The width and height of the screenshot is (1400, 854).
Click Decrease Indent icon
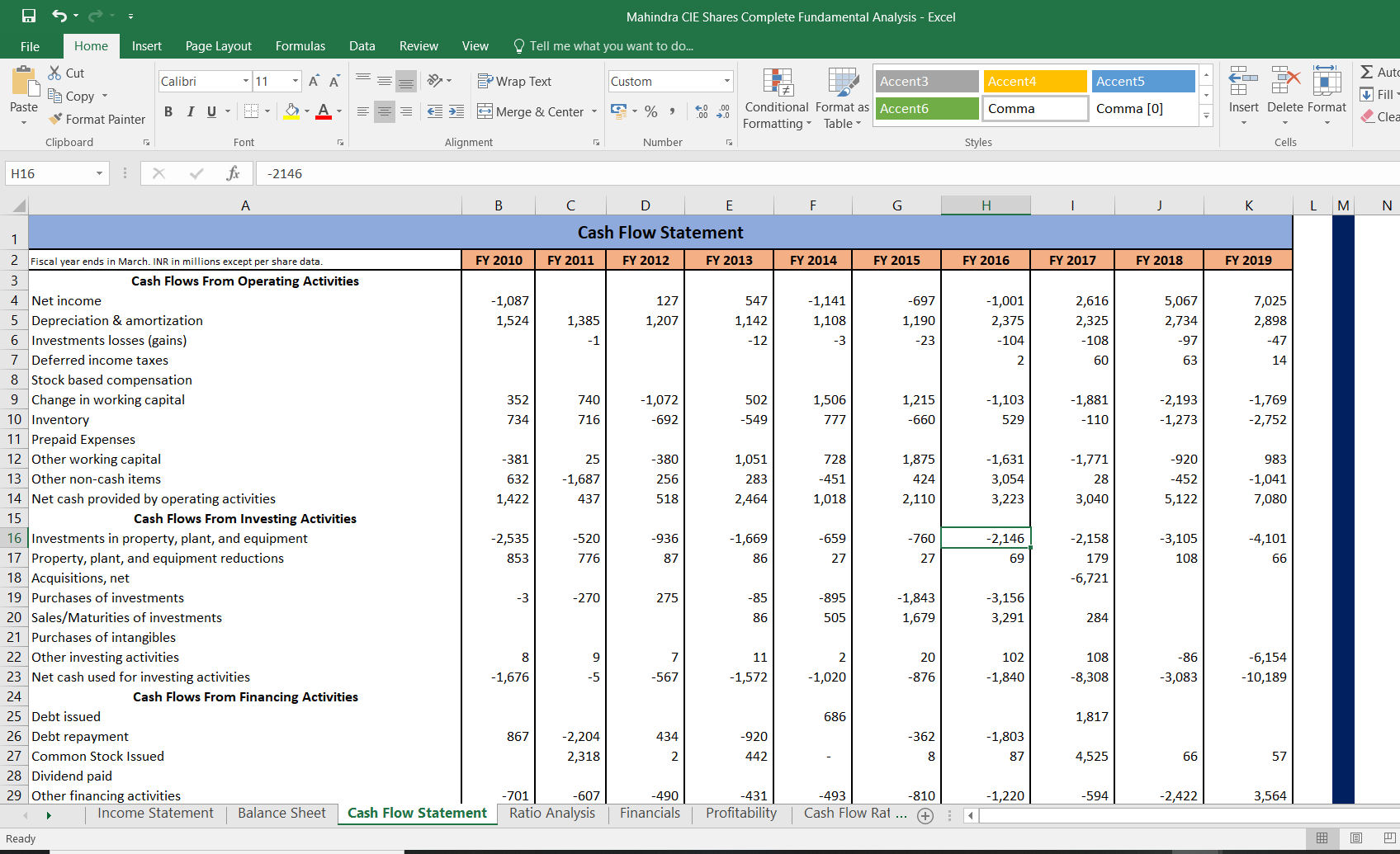(x=435, y=111)
